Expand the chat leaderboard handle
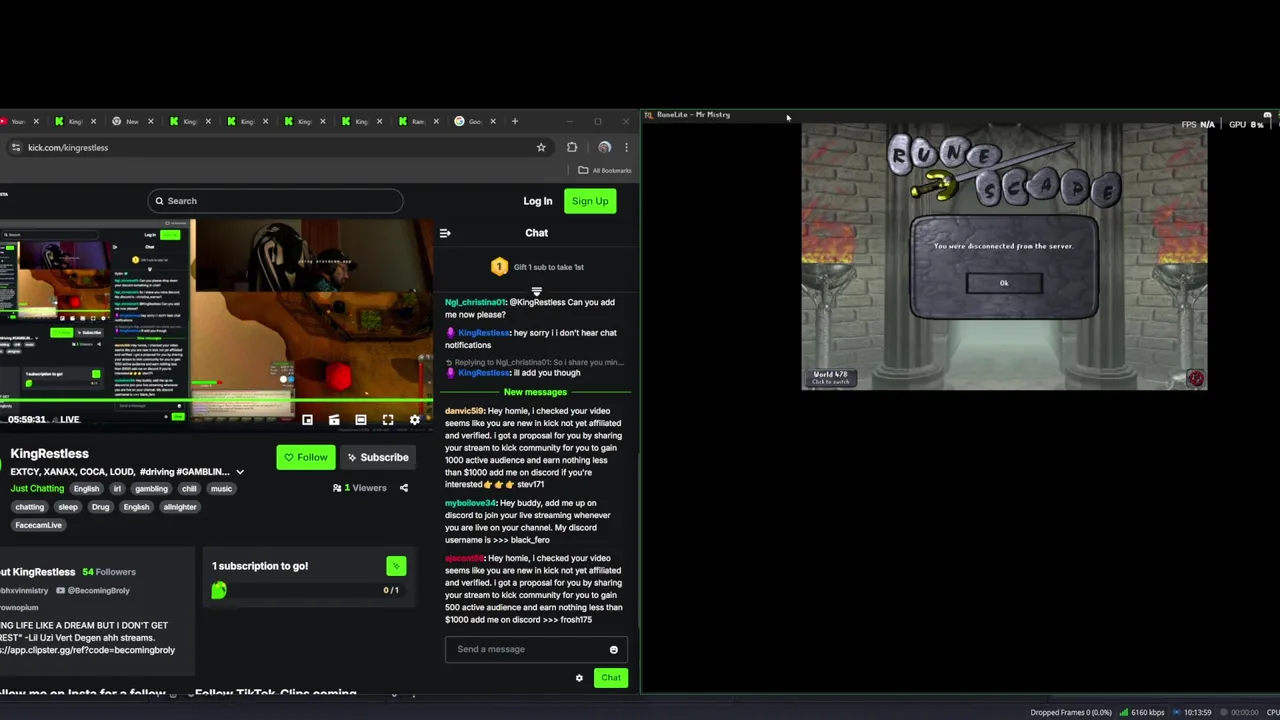1280x720 pixels. [536, 292]
